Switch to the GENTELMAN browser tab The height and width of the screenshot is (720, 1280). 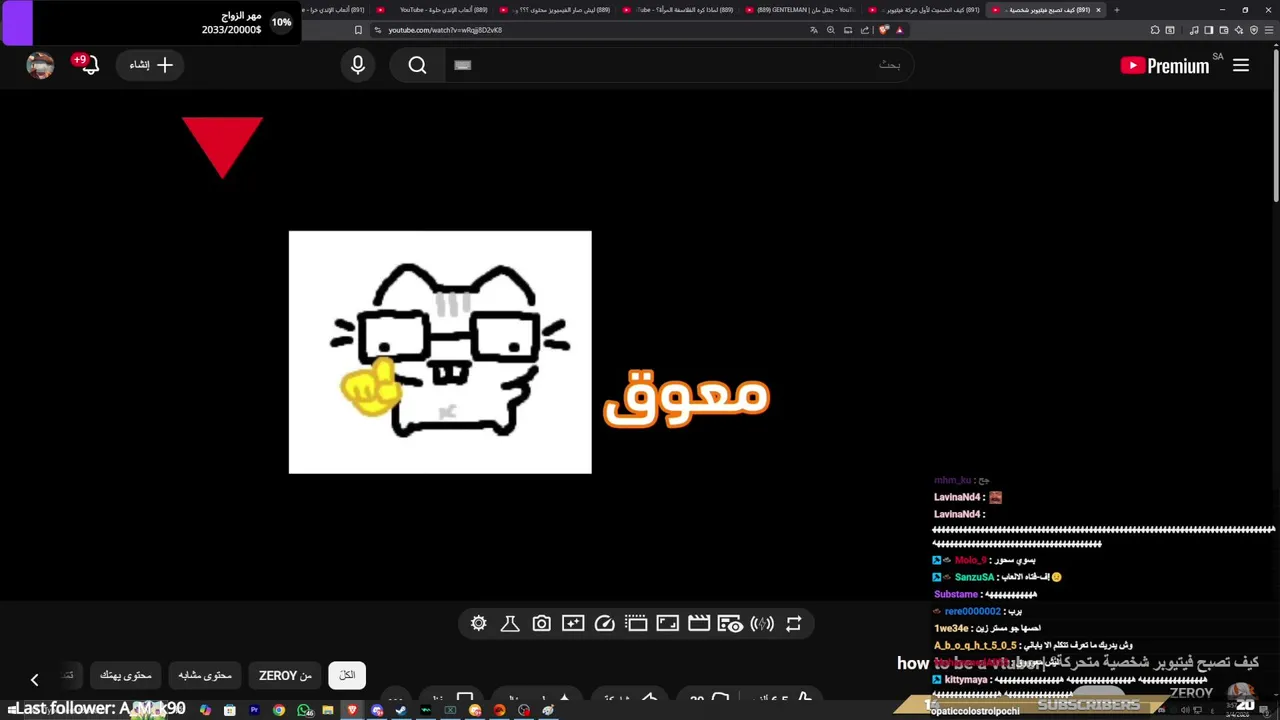(805, 10)
